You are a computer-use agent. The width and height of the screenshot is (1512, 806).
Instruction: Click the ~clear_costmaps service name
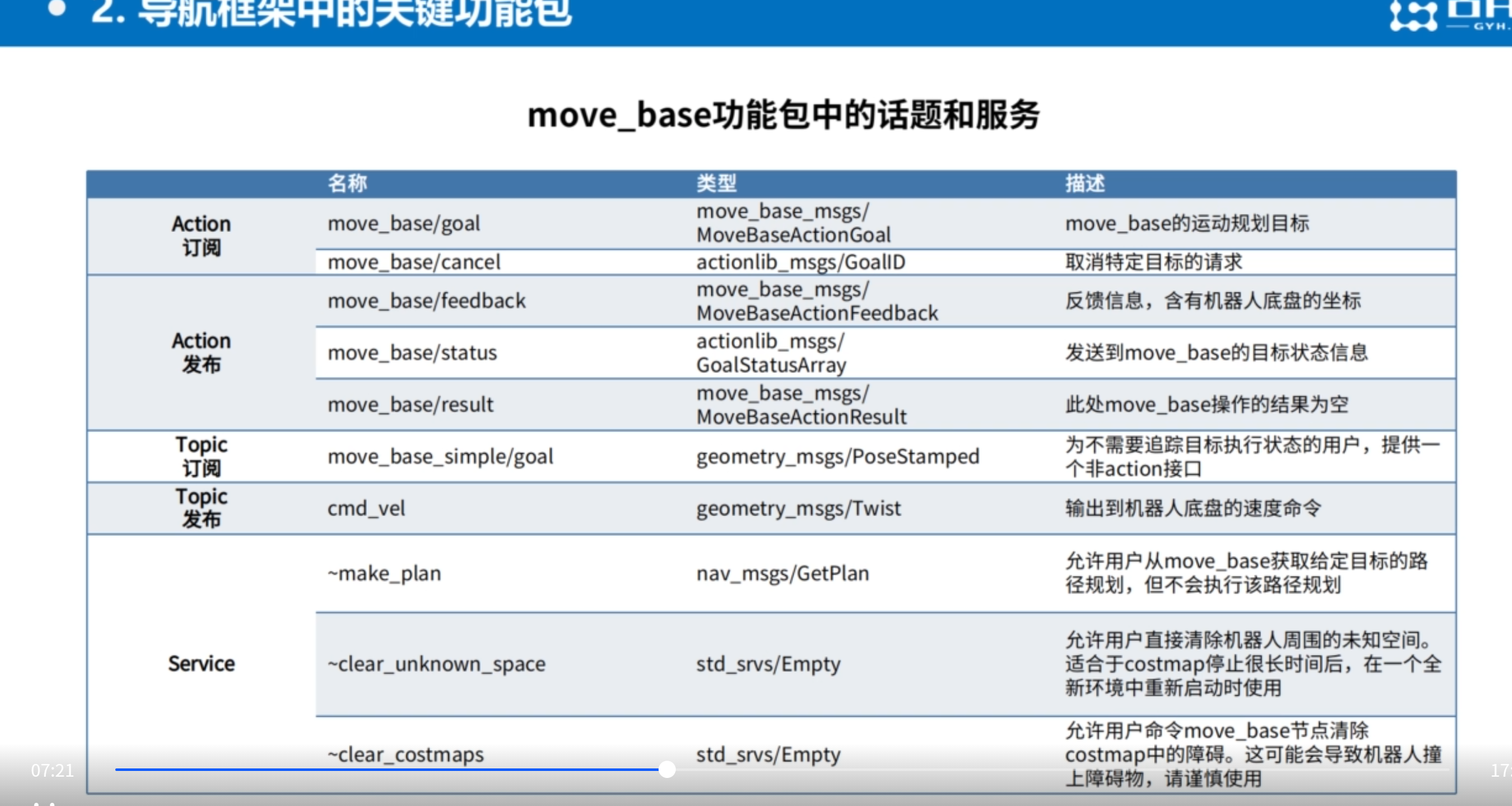[x=406, y=754]
